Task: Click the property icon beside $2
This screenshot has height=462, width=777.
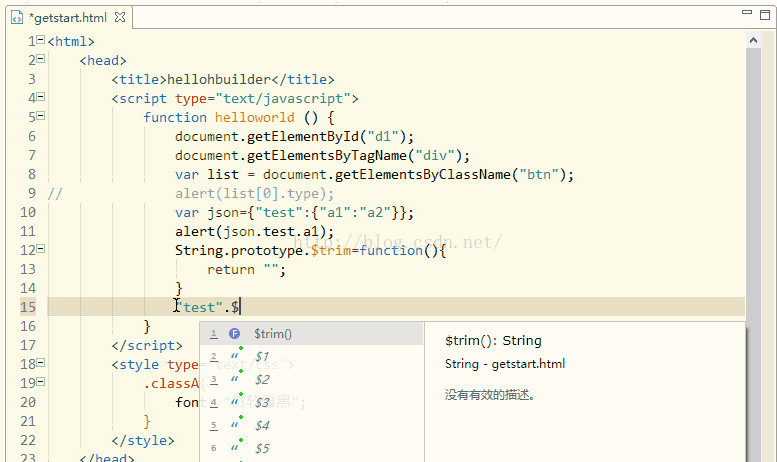Action: [236, 378]
